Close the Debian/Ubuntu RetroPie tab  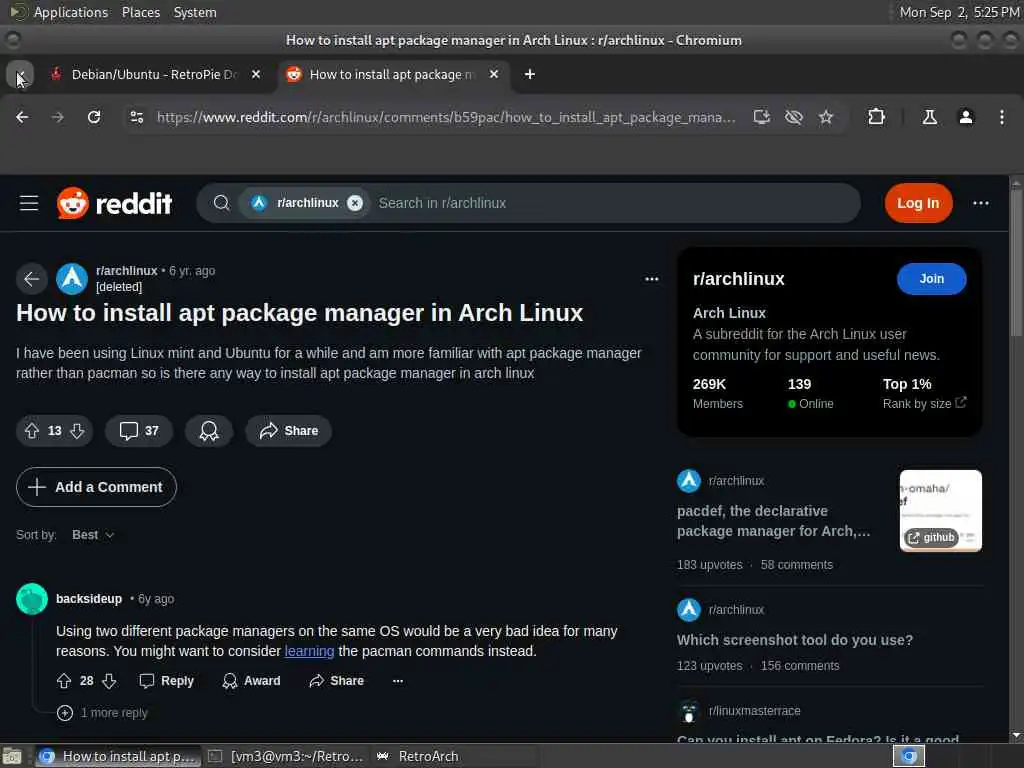pyautogui.click(x=256, y=74)
